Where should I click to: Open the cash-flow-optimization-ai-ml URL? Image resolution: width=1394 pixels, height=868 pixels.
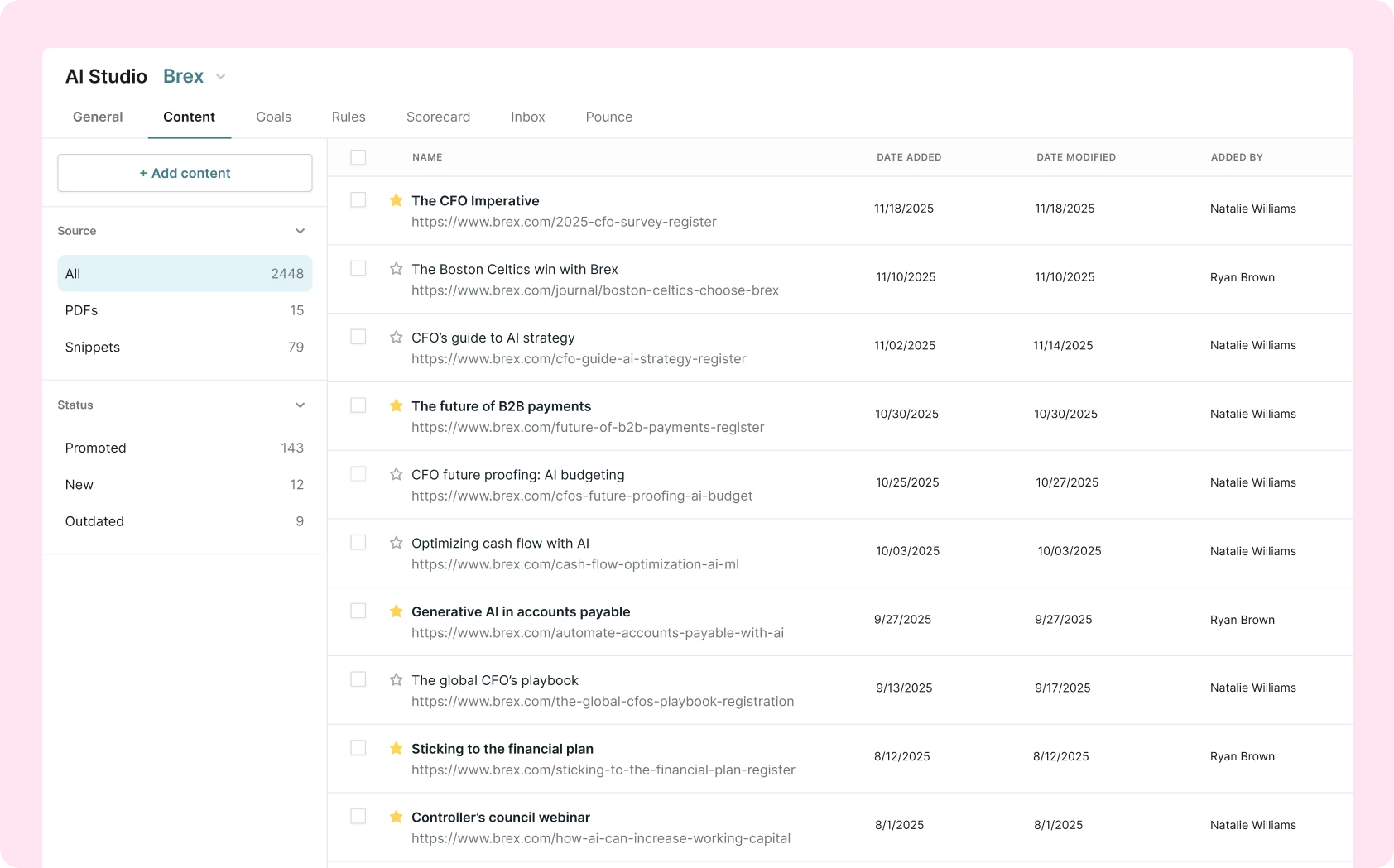click(x=575, y=564)
